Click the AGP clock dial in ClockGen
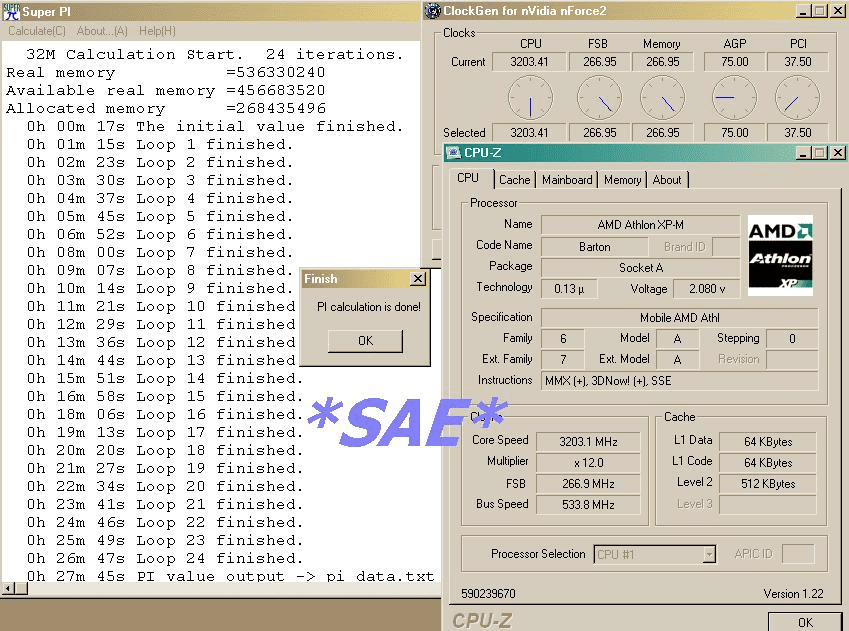849x631 pixels. (x=734, y=97)
